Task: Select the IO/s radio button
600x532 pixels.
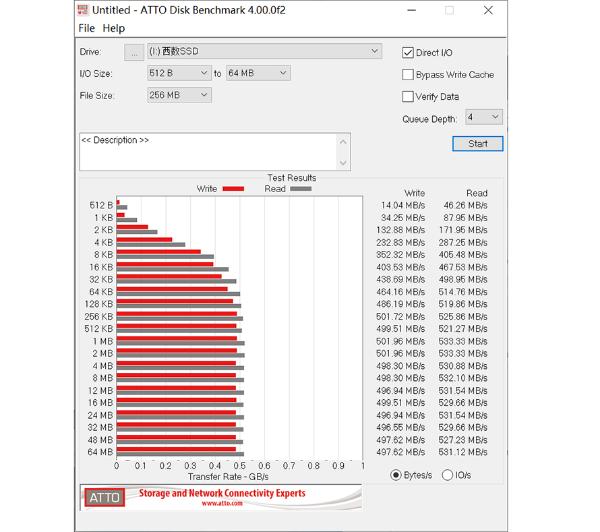Action: tap(447, 475)
